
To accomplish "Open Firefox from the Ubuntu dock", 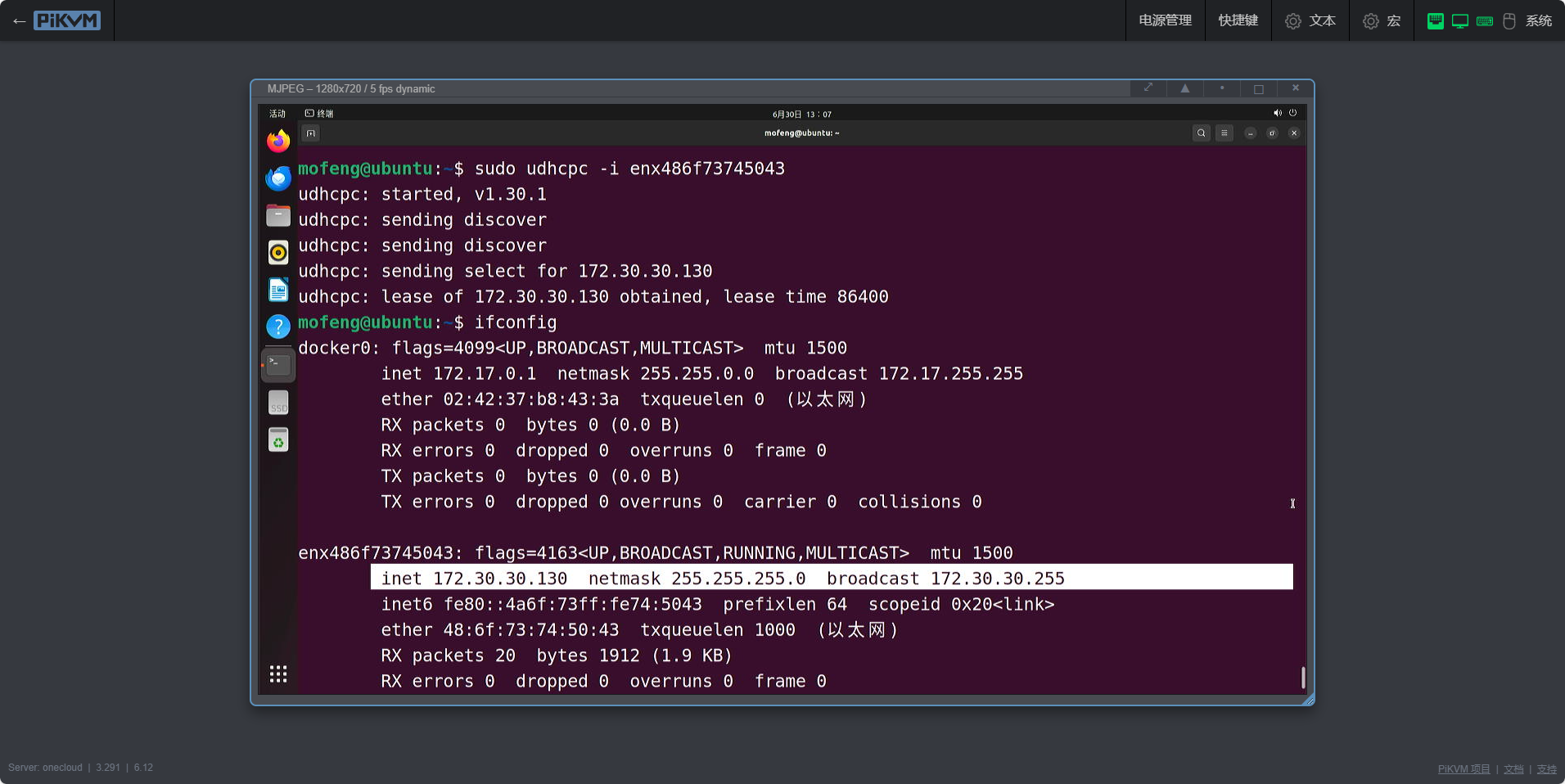I will [x=278, y=142].
